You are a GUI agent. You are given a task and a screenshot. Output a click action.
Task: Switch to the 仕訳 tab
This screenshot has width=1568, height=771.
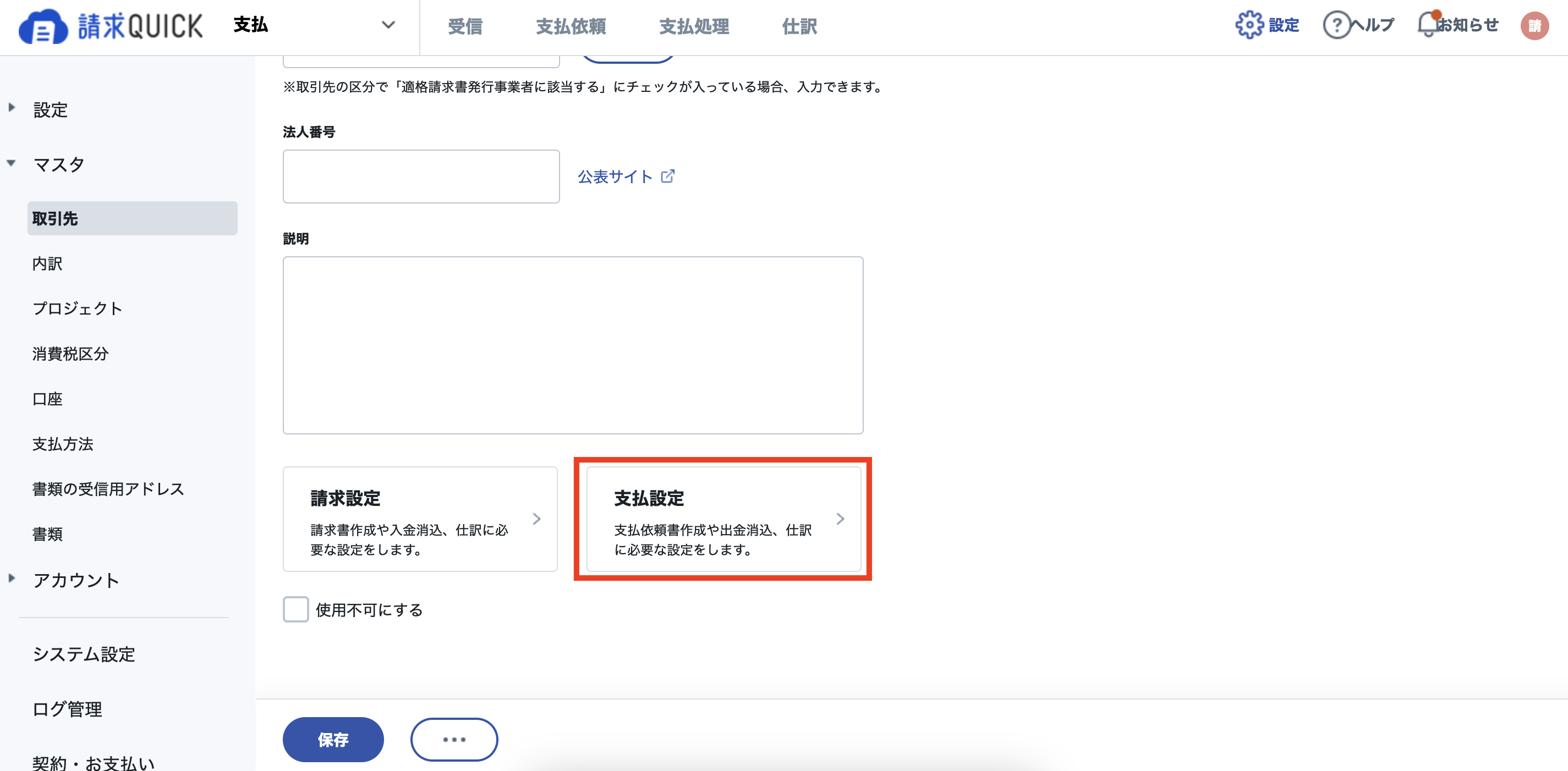pos(799,26)
